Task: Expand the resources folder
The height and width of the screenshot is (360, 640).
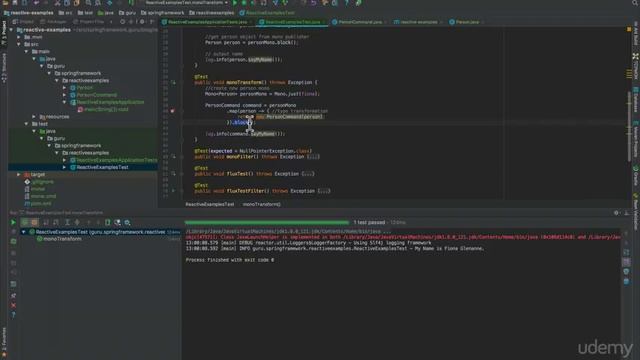Action: click(x=34, y=117)
